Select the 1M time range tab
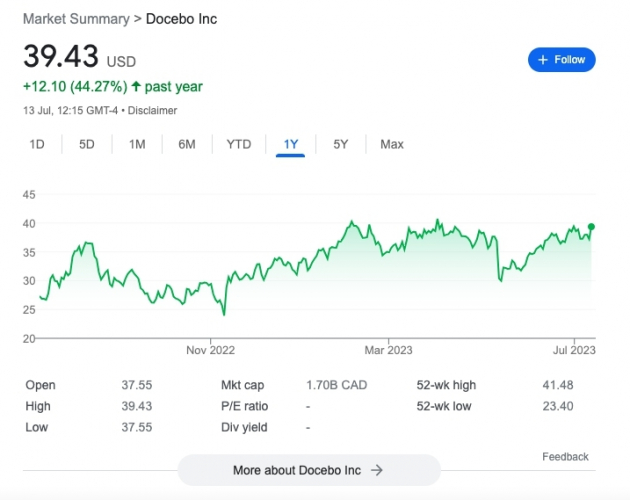This screenshot has height=500, width=630. pyautogui.click(x=137, y=144)
